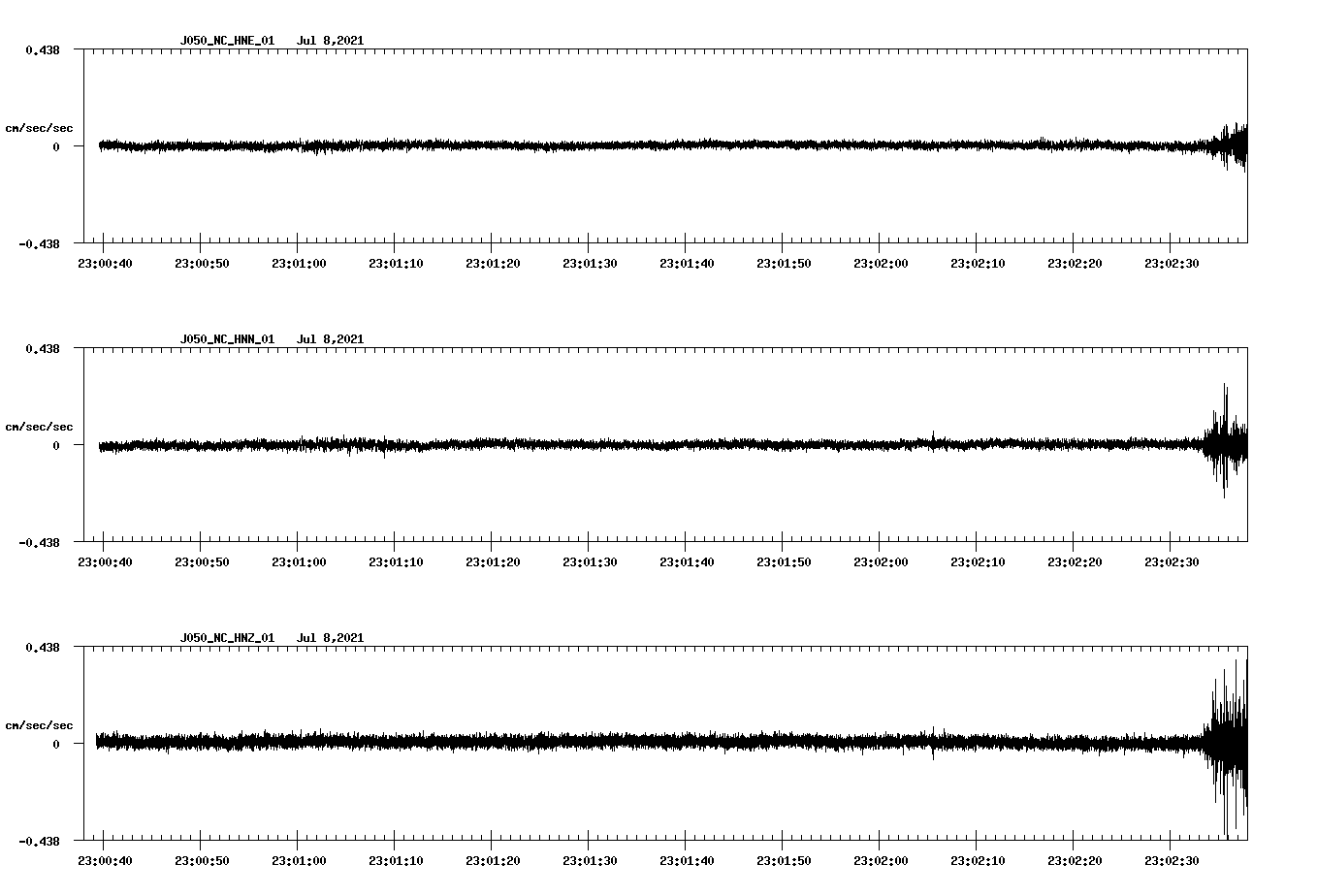The height and width of the screenshot is (896, 1317).
Task: Click the Jul 8,2021 label on bottom plot
Action: click(331, 638)
